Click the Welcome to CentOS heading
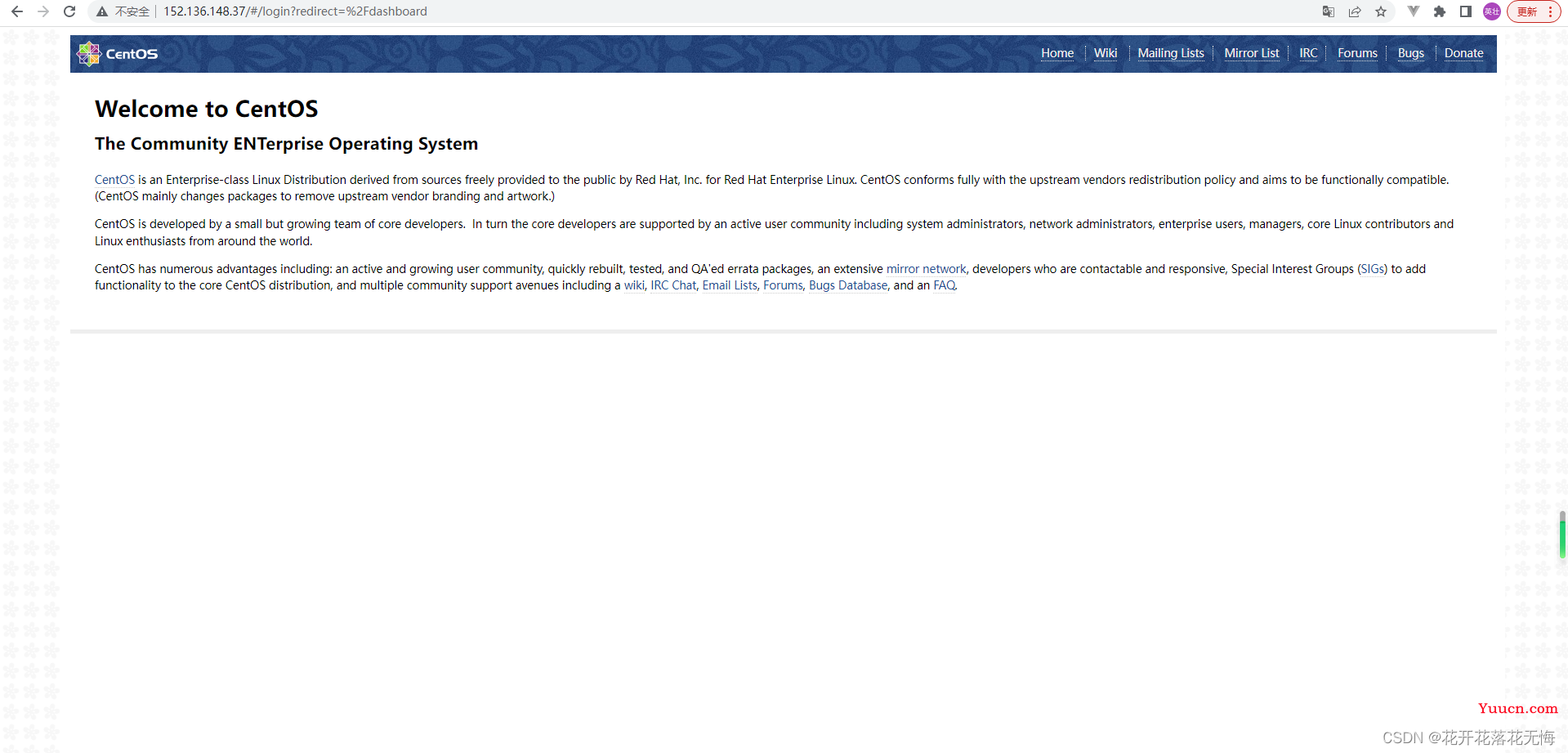Screen dimensions: 1568x753 pos(207,109)
